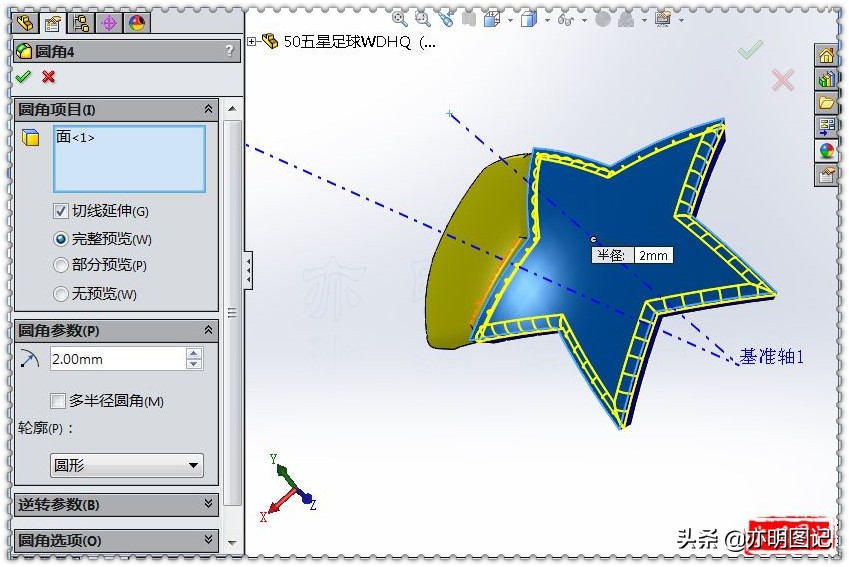This screenshot has height=567, width=849.
Task: Open the Design Library task pane icon
Action: point(826,79)
